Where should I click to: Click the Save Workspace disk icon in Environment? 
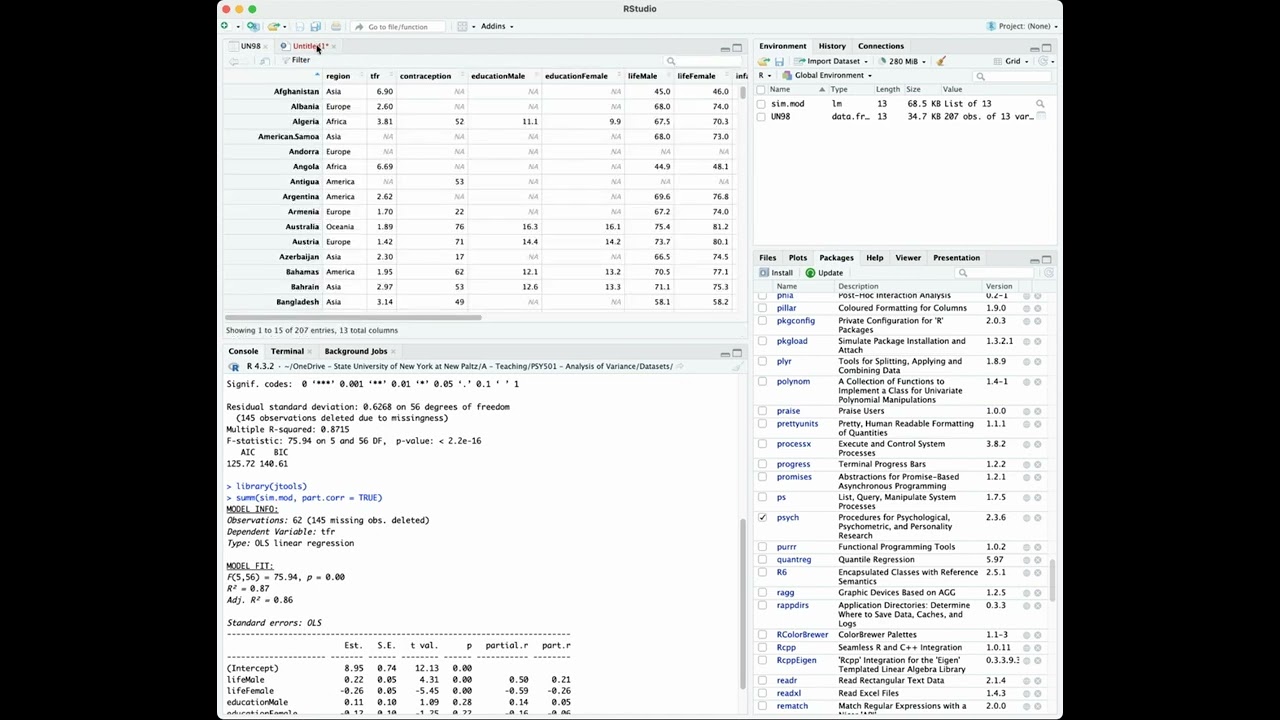779,61
